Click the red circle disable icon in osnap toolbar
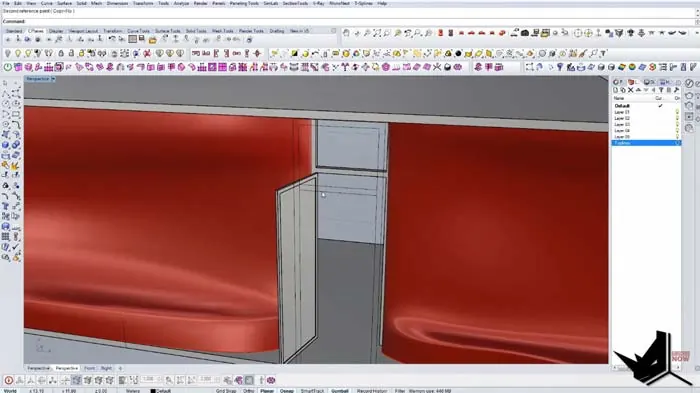 pyautogui.click(x=8, y=380)
